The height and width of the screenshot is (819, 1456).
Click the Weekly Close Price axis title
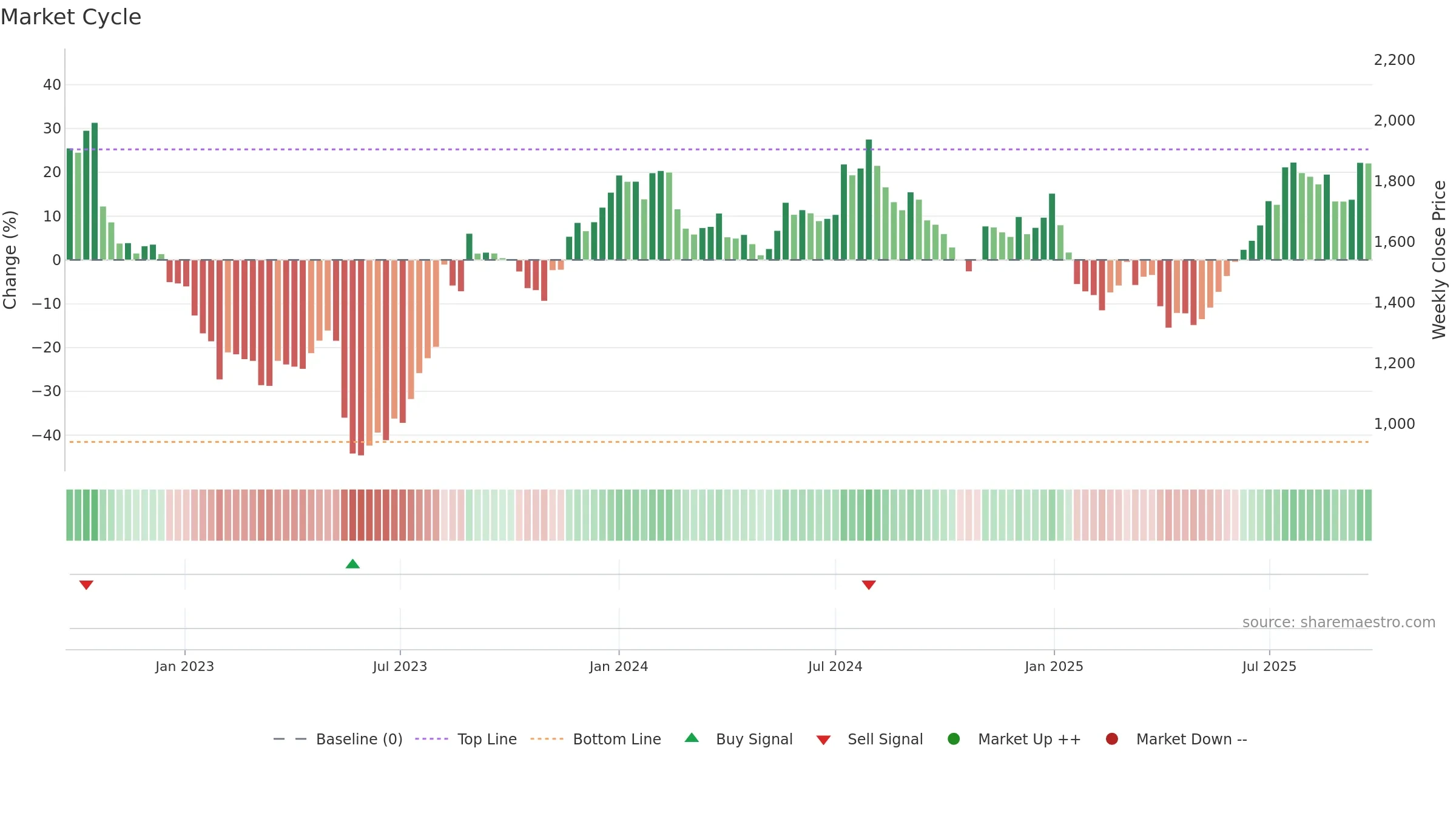coord(1439,260)
